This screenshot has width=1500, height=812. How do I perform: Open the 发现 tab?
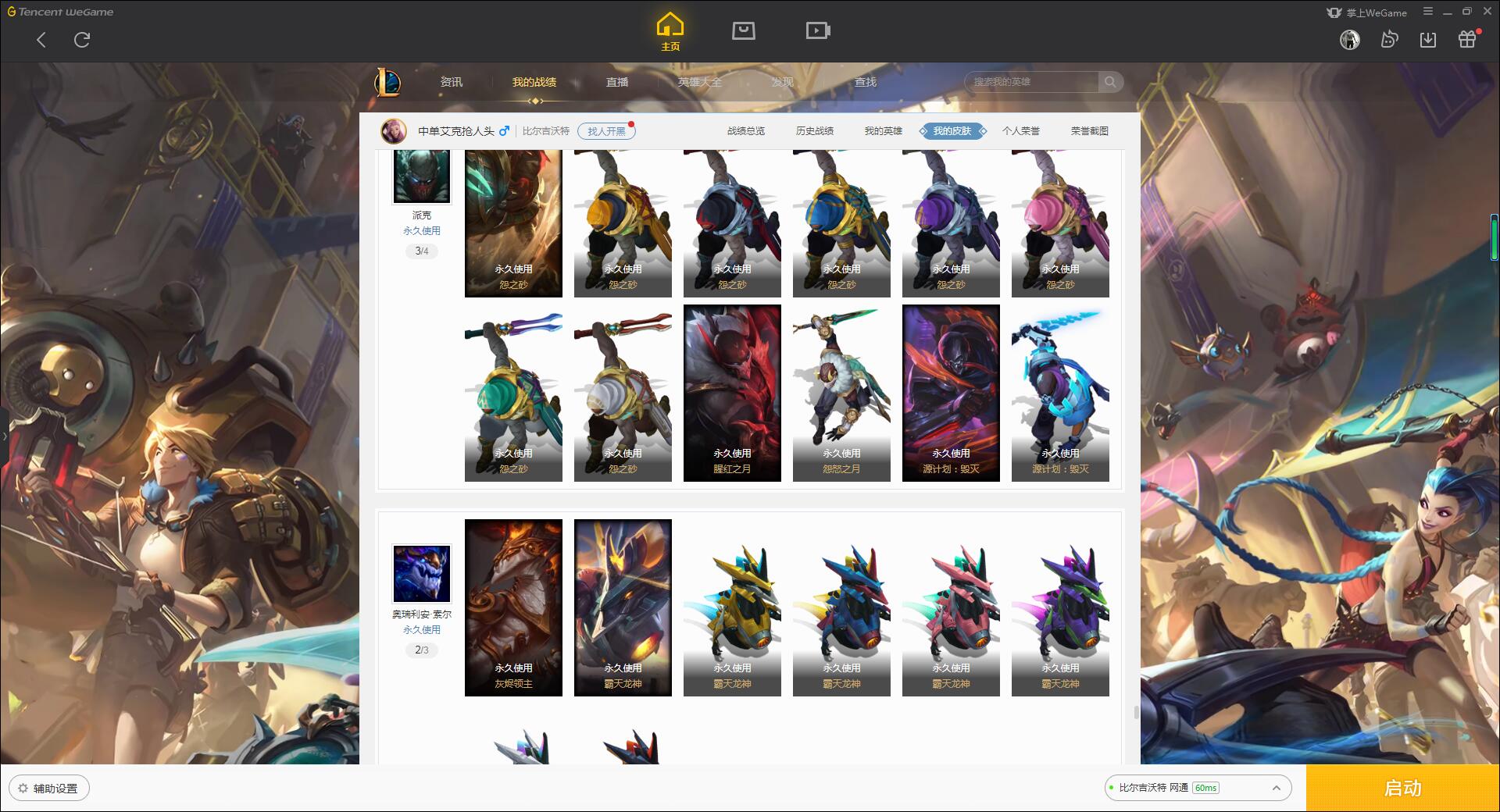pyautogui.click(x=783, y=82)
